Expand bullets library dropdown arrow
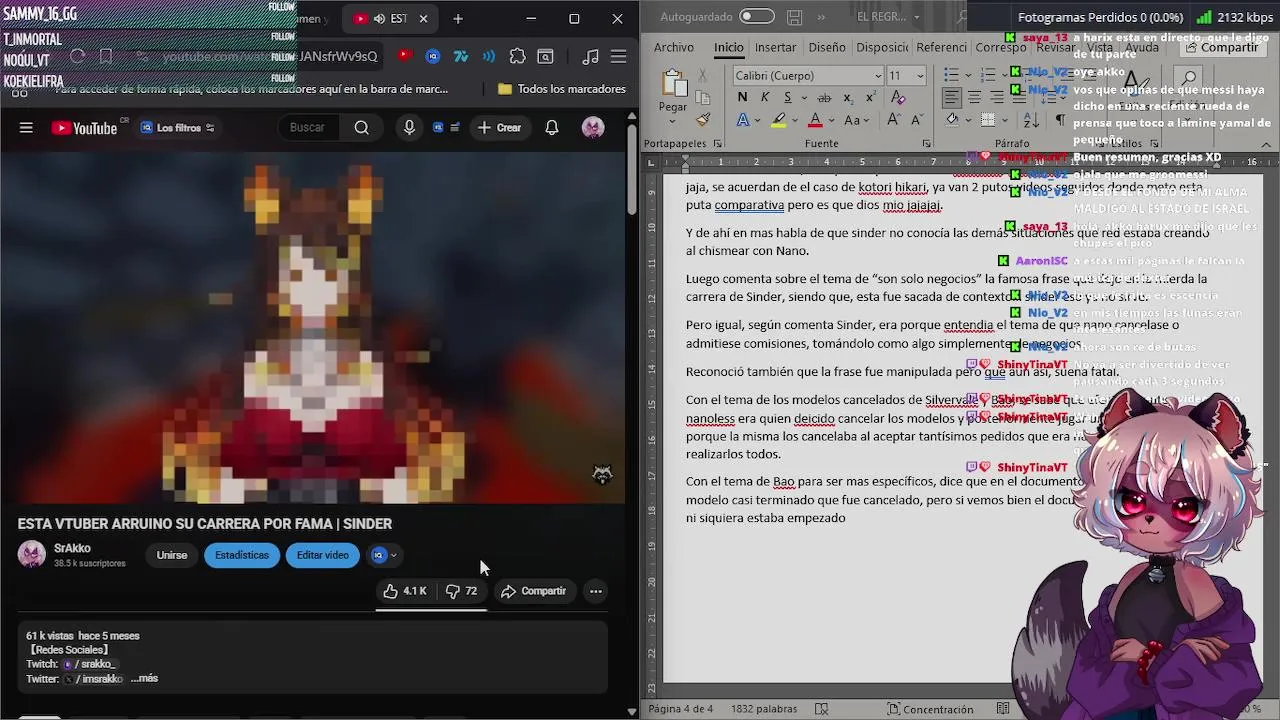1280x720 pixels. pyautogui.click(x=967, y=76)
